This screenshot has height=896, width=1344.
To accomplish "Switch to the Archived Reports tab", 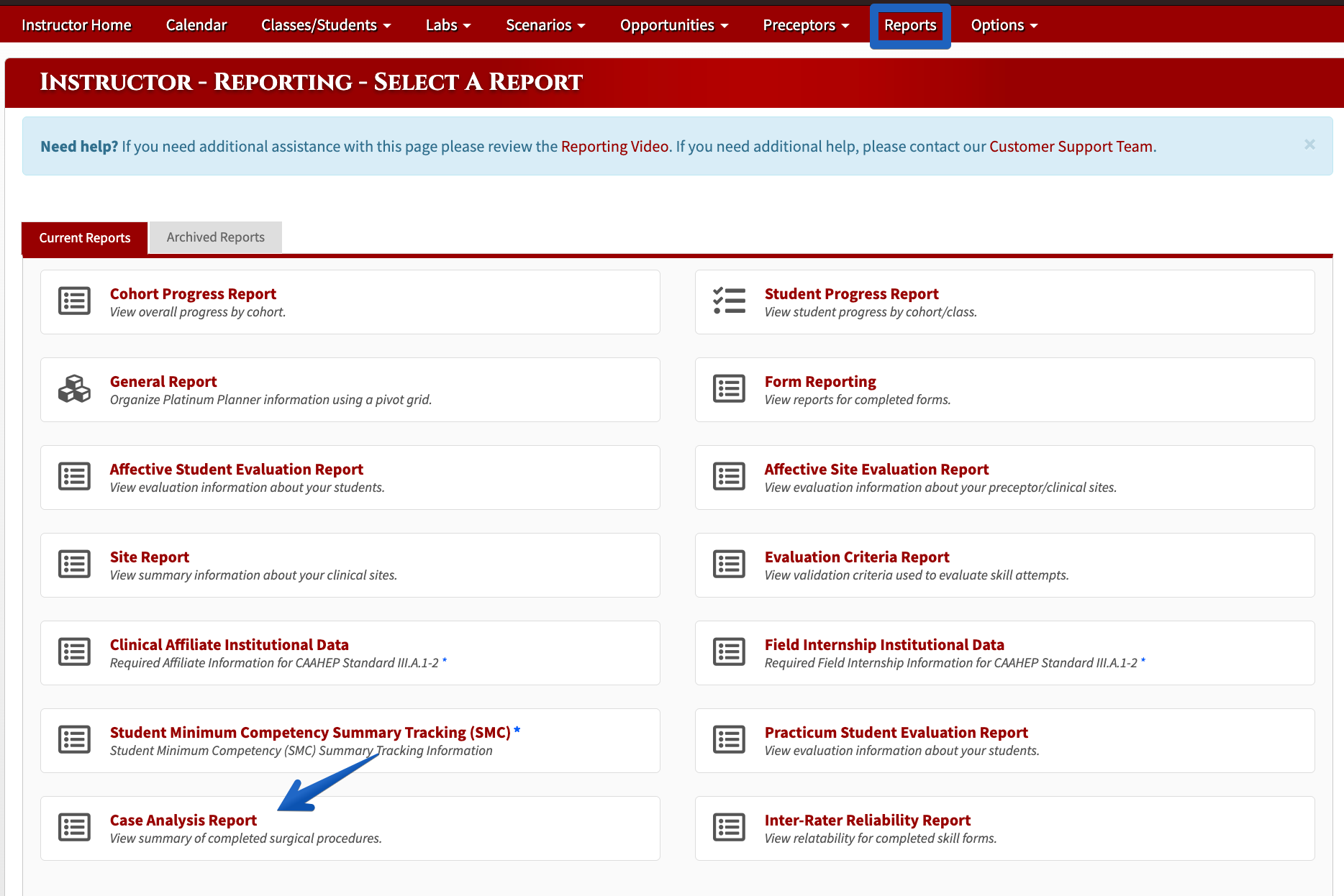I will point(216,237).
